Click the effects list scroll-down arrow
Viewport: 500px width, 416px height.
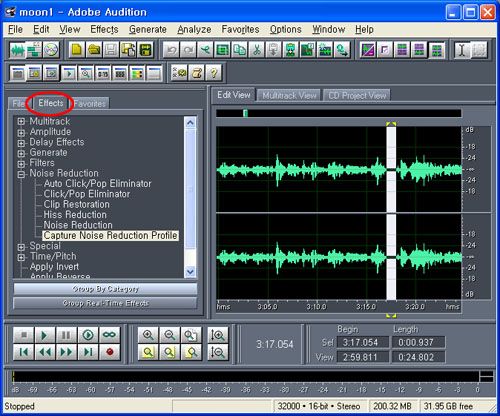coord(190,271)
